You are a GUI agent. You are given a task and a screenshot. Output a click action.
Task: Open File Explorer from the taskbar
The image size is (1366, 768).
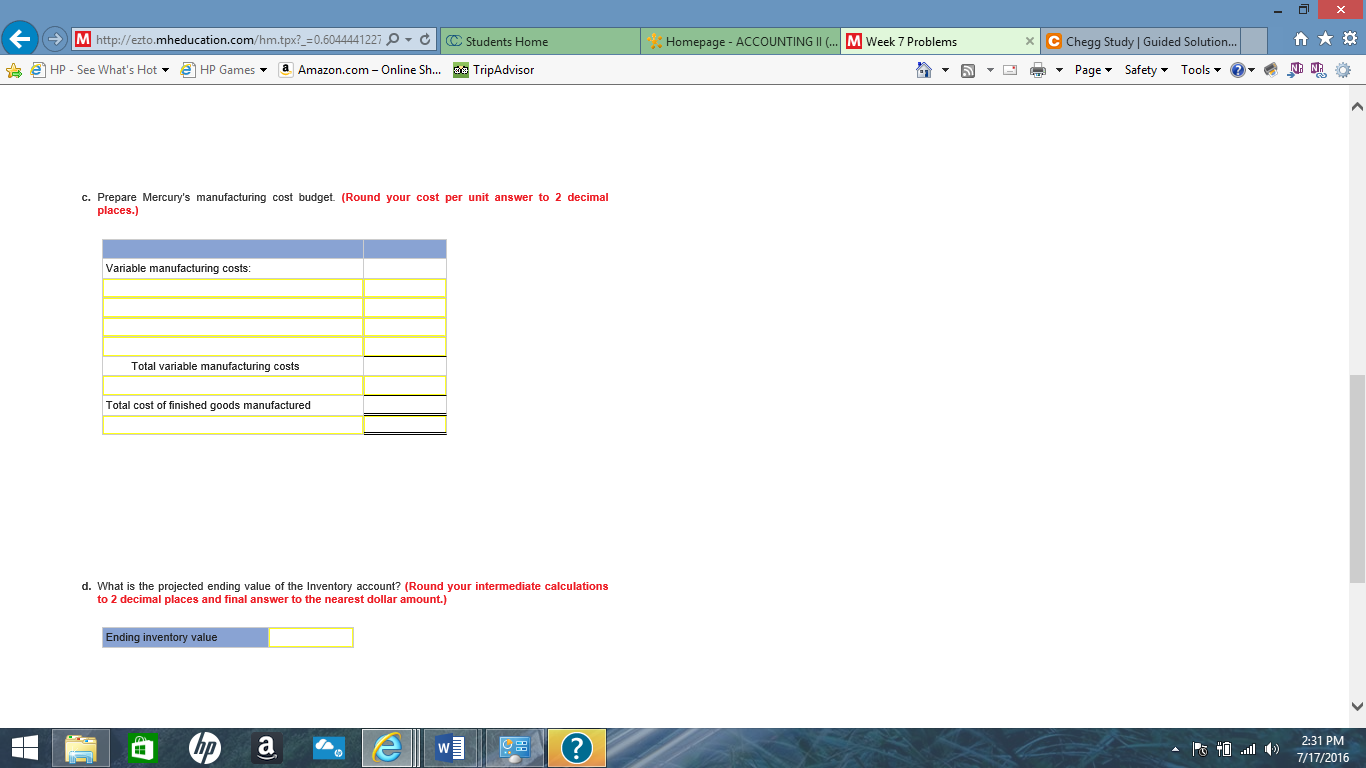[x=80, y=747]
